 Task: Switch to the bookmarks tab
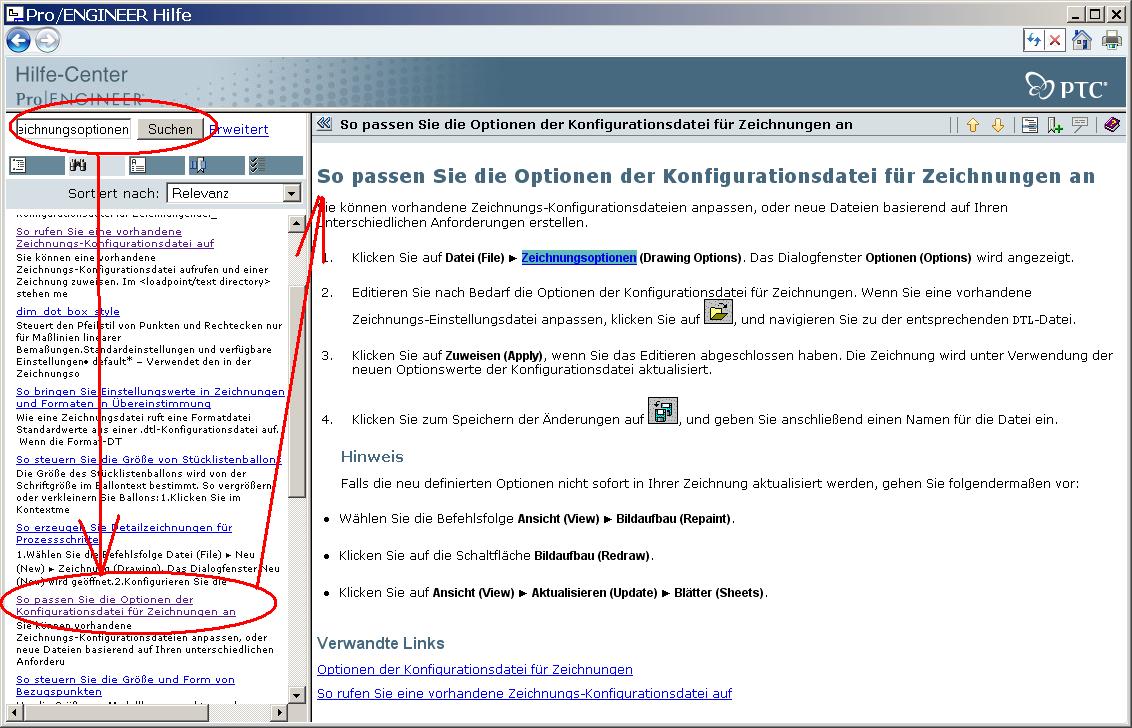coord(216,165)
